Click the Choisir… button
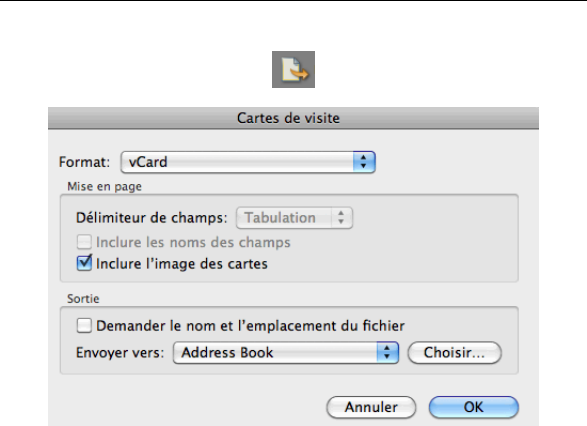 point(454,353)
